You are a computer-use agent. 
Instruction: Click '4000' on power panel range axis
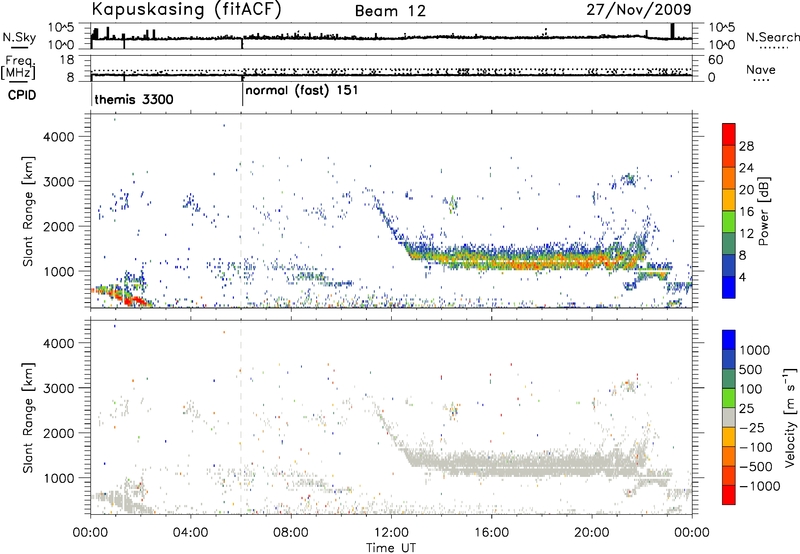click(x=59, y=137)
